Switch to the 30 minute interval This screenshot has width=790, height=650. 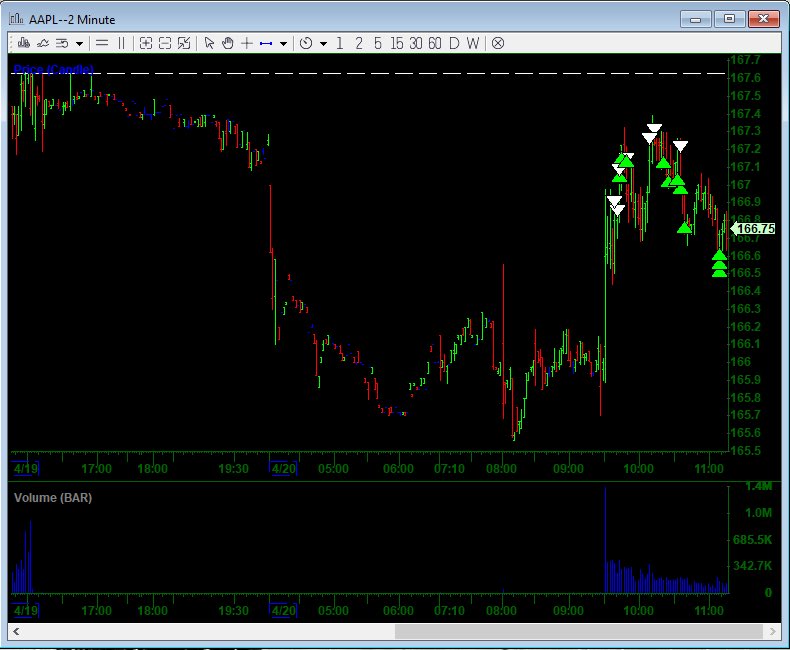[x=416, y=43]
